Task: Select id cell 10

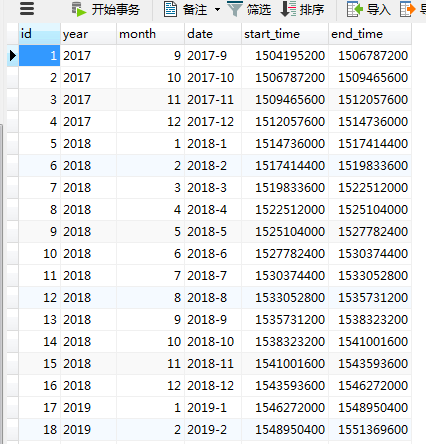Action: [40, 254]
